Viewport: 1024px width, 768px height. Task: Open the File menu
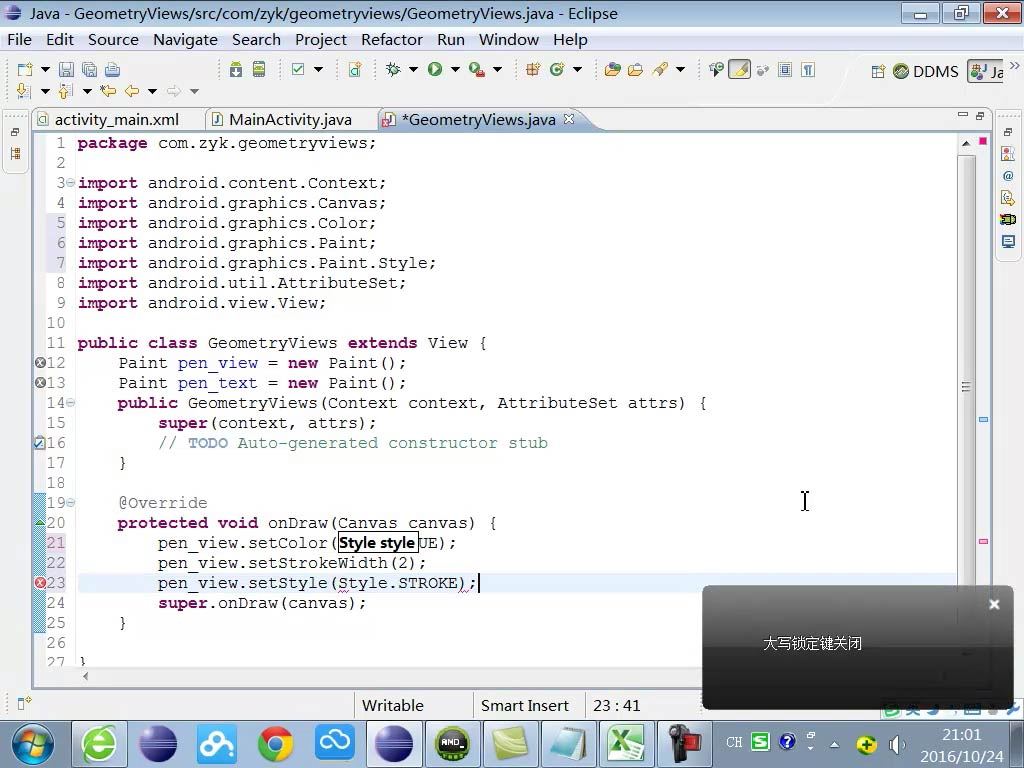(19, 39)
